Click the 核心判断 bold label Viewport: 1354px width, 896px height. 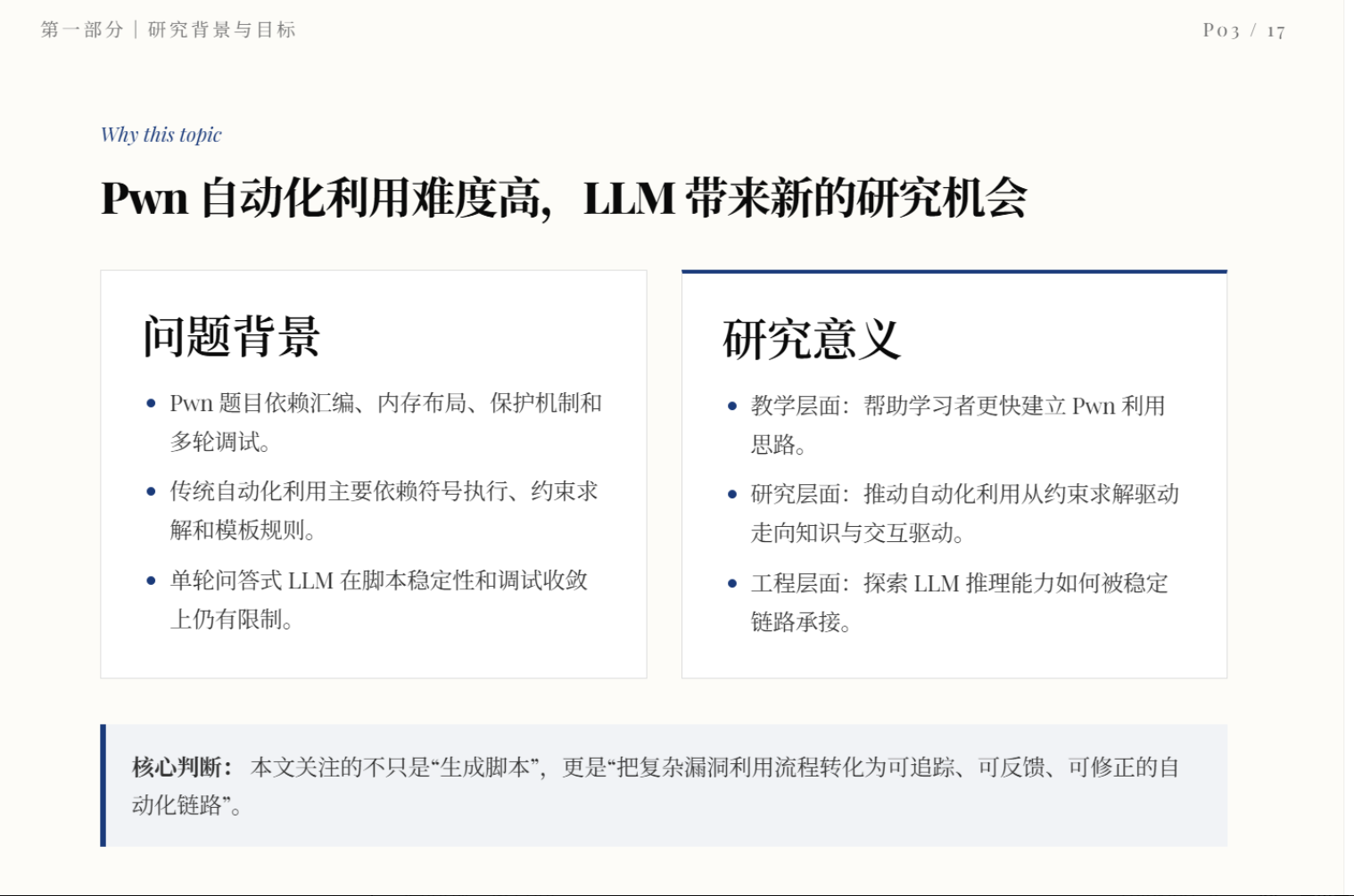click(182, 767)
